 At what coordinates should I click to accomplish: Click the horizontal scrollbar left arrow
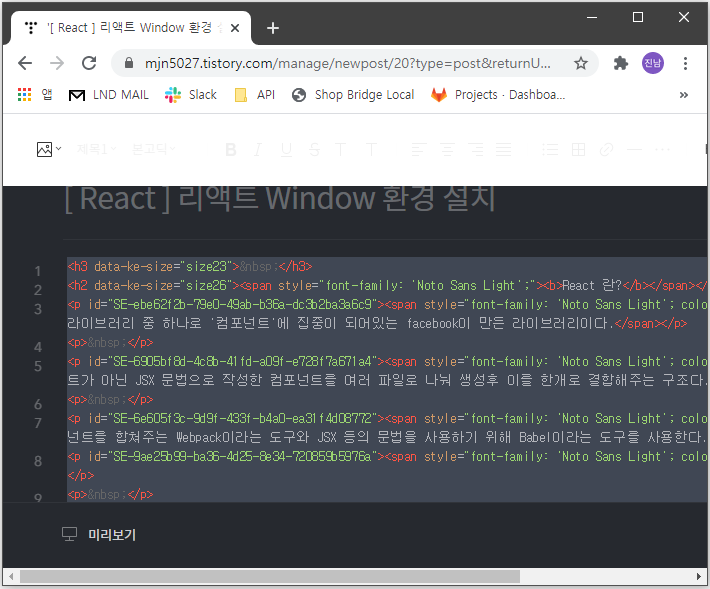(11, 577)
